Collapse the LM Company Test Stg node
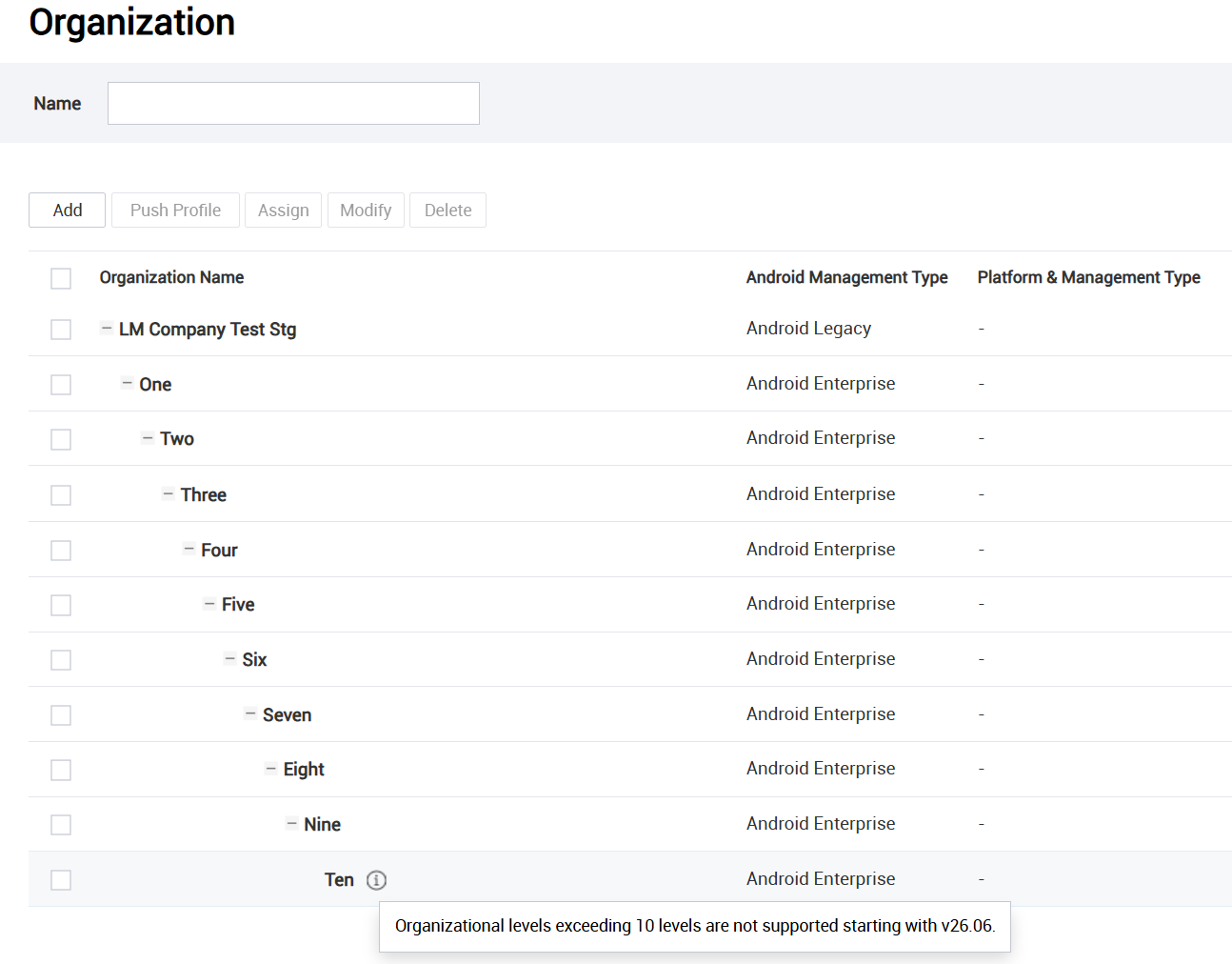The image size is (1232, 964). click(107, 328)
